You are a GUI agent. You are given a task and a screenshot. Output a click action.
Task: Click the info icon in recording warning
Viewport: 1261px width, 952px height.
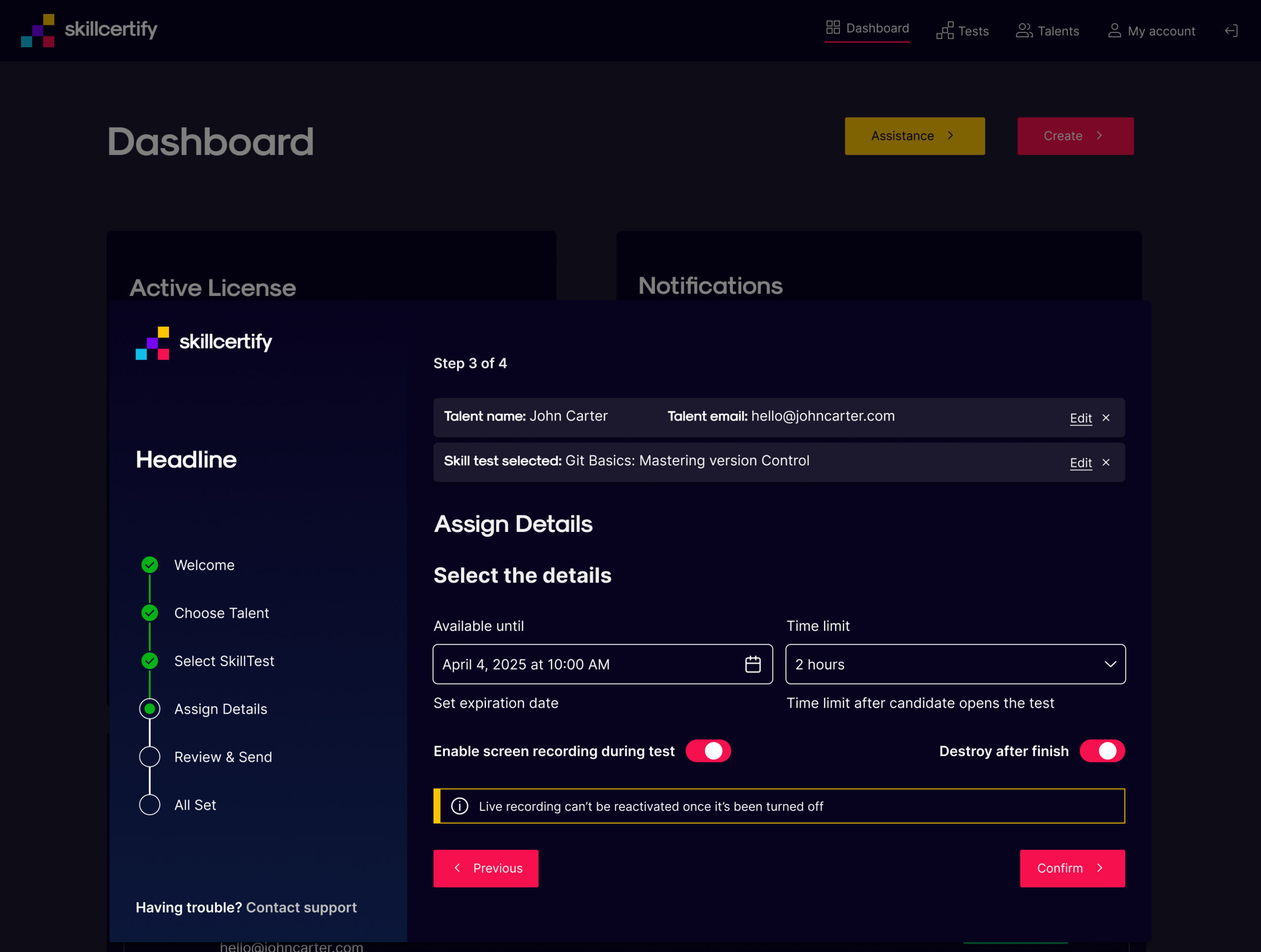[x=460, y=806]
